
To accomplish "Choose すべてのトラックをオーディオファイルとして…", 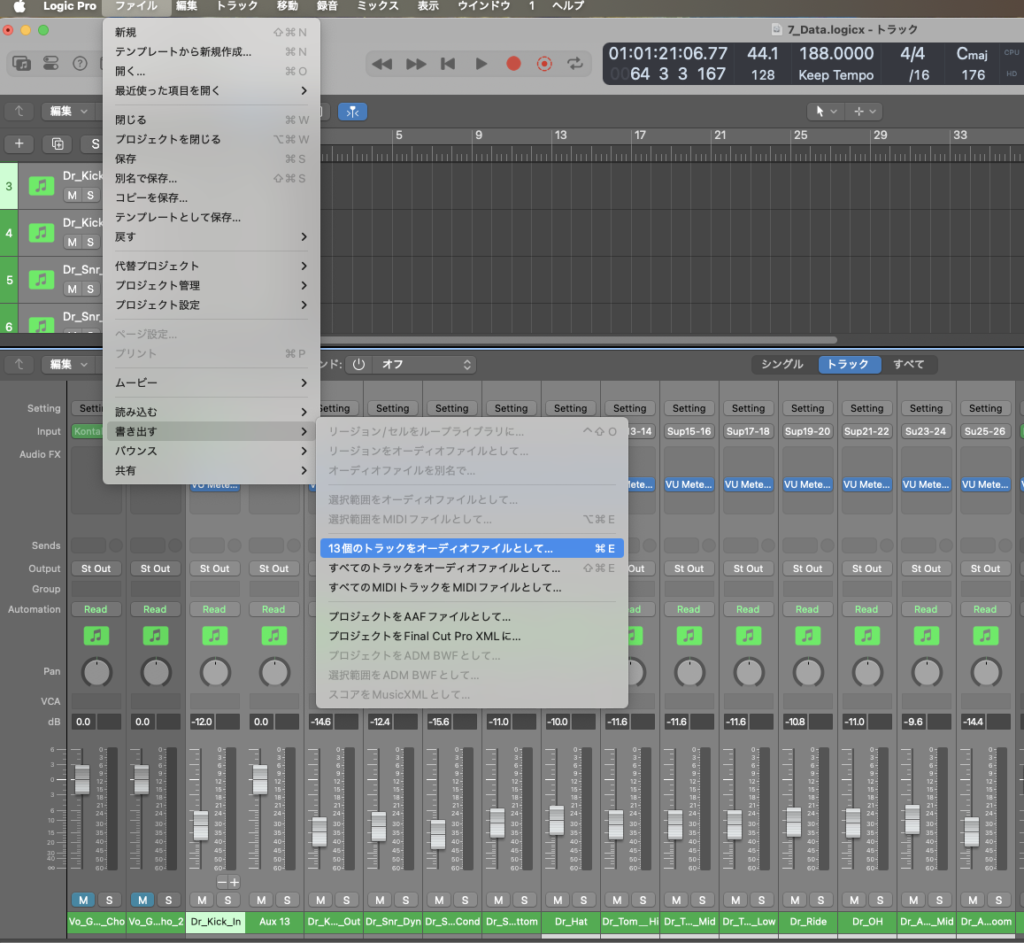I will pos(472,568).
